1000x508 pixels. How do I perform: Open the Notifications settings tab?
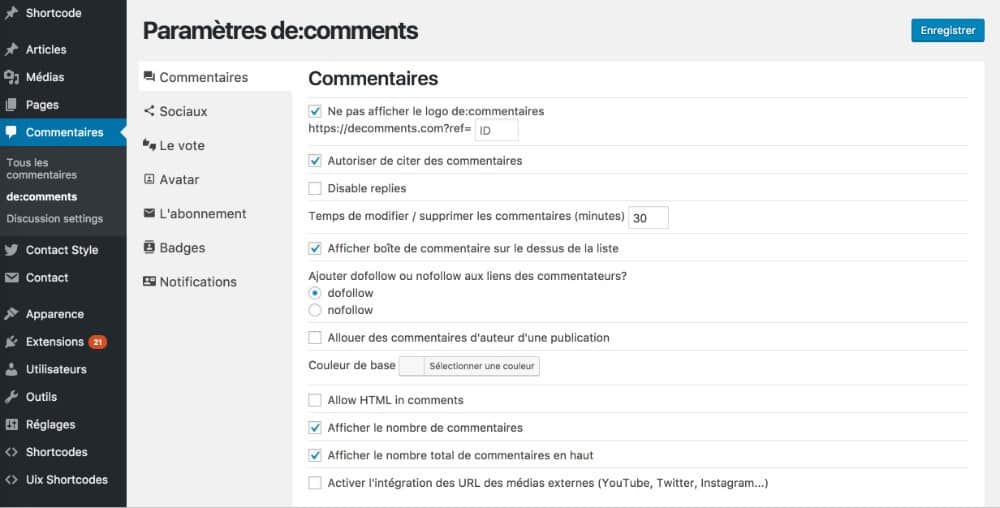(215, 282)
